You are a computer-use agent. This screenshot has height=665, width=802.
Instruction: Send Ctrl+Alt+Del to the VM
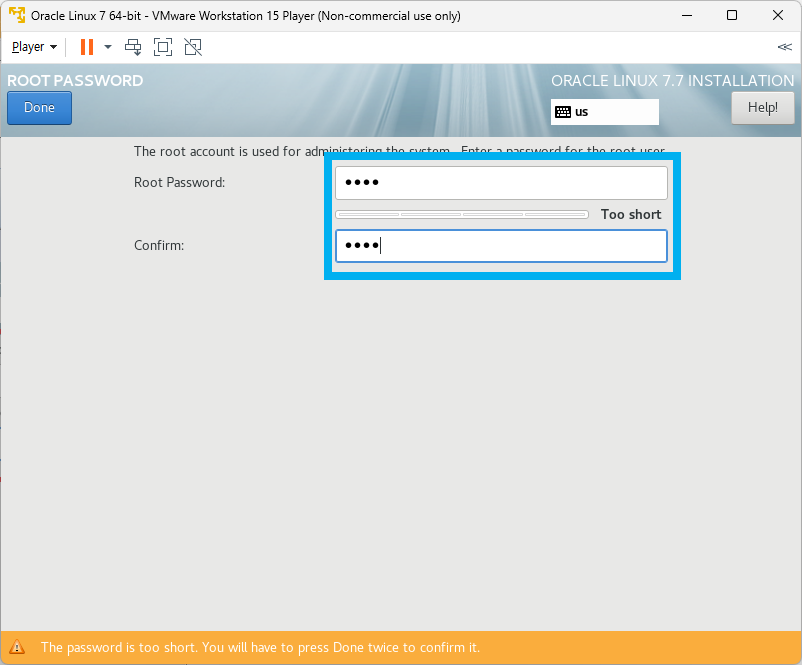click(133, 47)
